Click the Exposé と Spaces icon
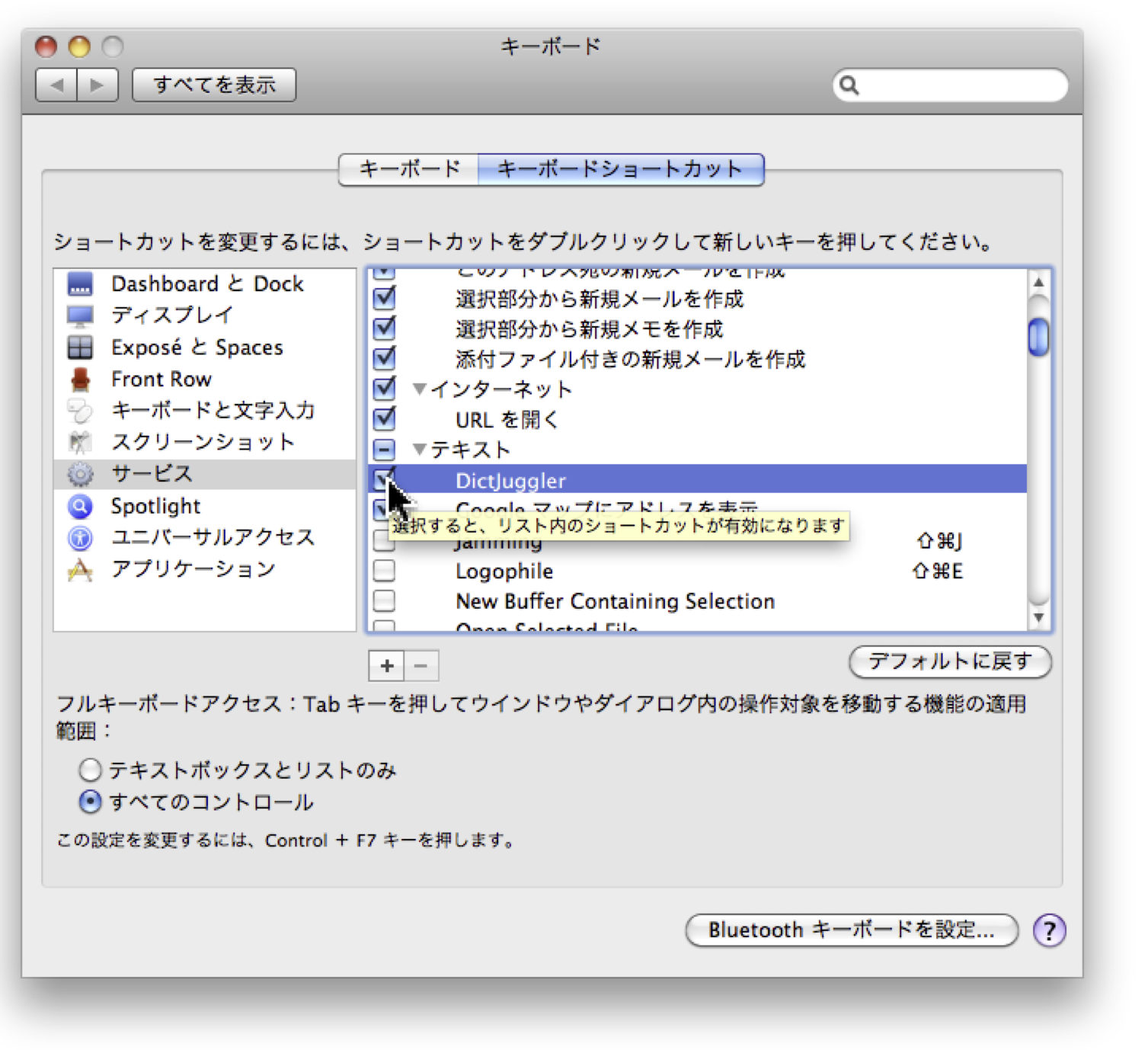Screen dimensions: 1148x1050 click(80, 347)
